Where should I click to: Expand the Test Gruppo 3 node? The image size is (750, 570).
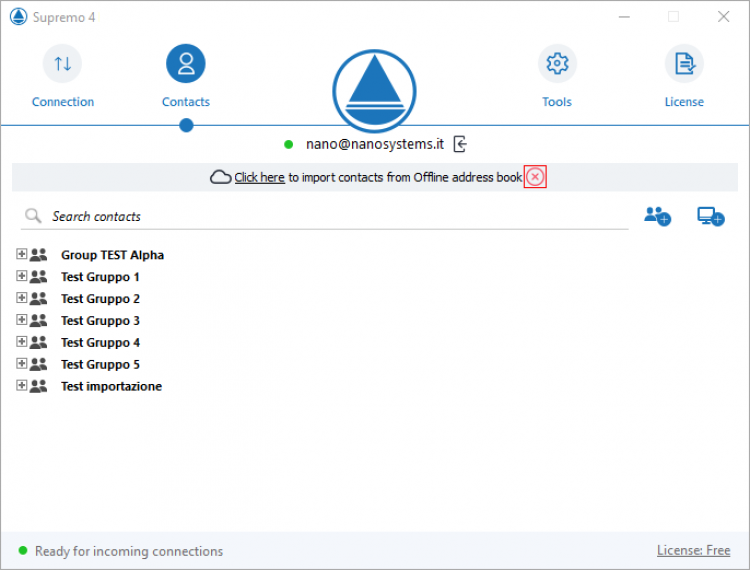pyautogui.click(x=22, y=319)
